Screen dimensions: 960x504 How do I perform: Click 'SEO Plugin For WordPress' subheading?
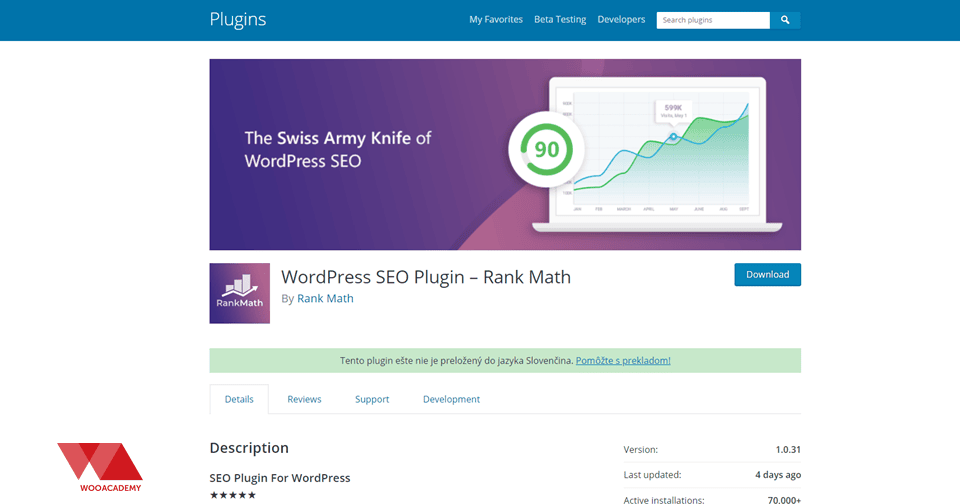(280, 478)
